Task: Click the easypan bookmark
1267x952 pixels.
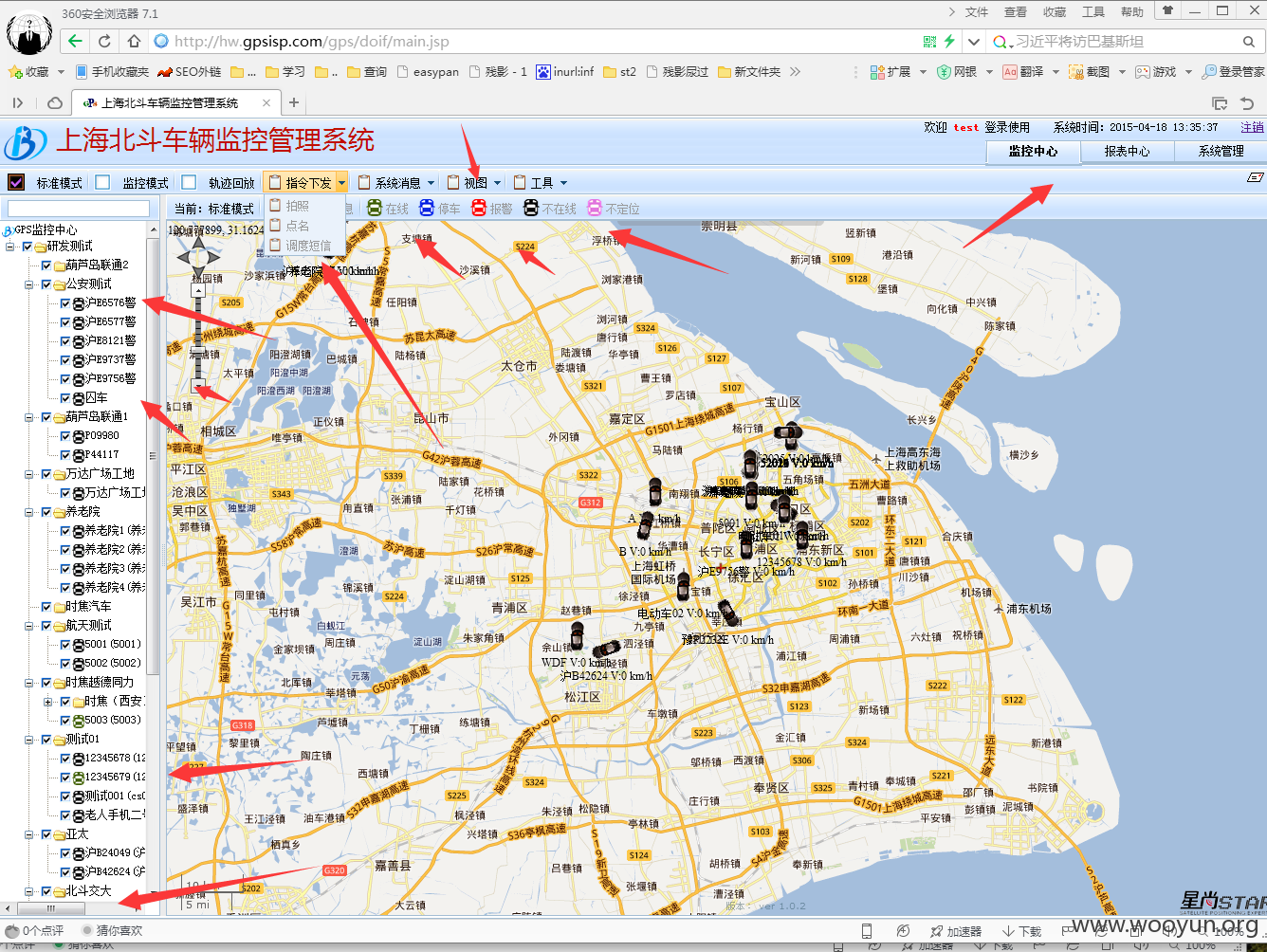Action: (x=428, y=72)
